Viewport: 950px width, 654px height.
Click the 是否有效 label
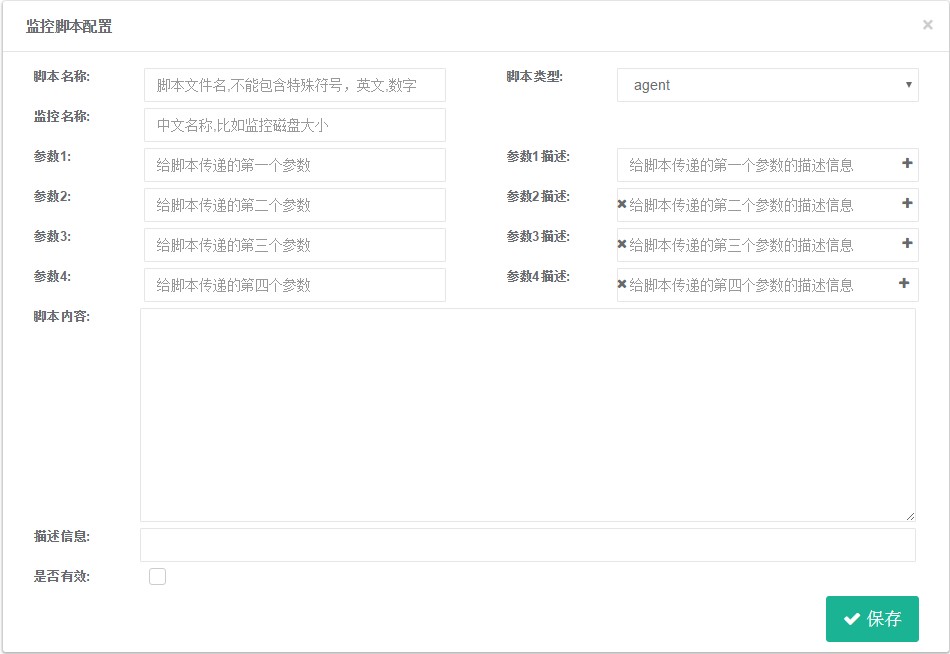coord(62,576)
